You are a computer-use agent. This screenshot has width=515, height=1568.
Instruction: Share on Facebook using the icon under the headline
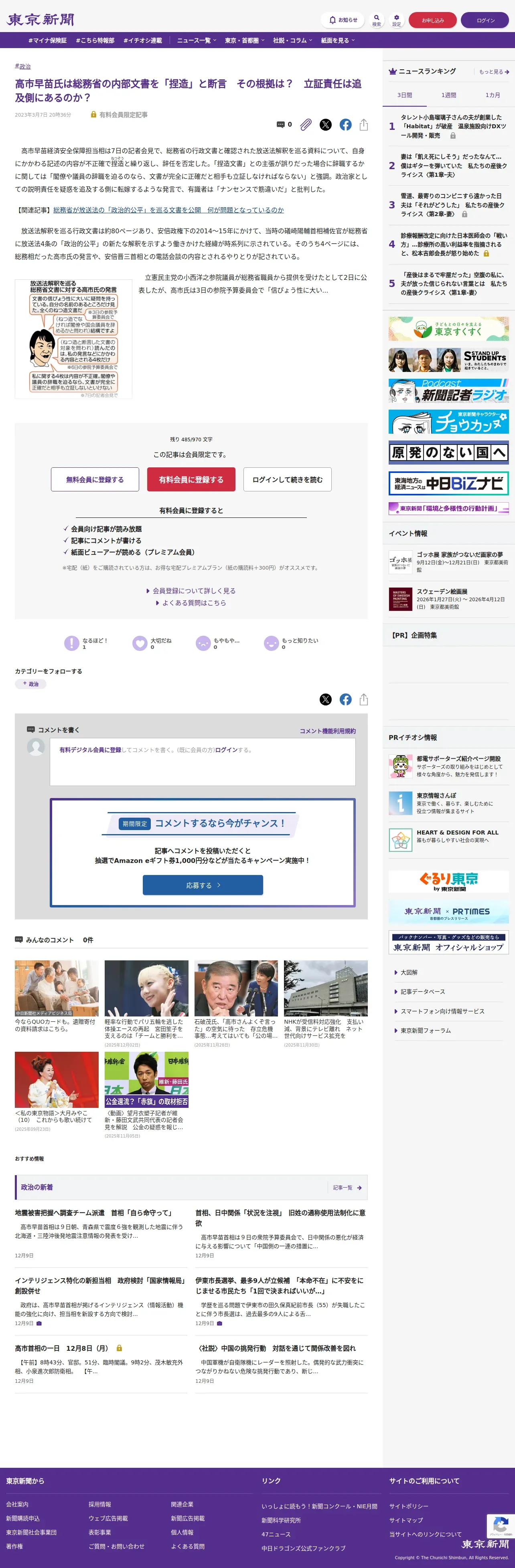[346, 124]
